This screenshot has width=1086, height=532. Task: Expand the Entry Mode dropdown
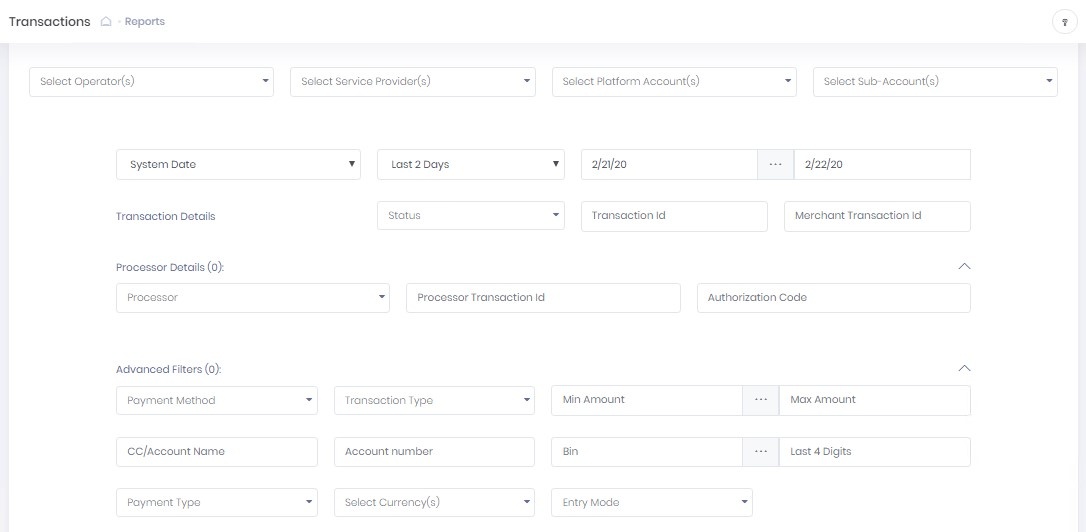point(651,503)
